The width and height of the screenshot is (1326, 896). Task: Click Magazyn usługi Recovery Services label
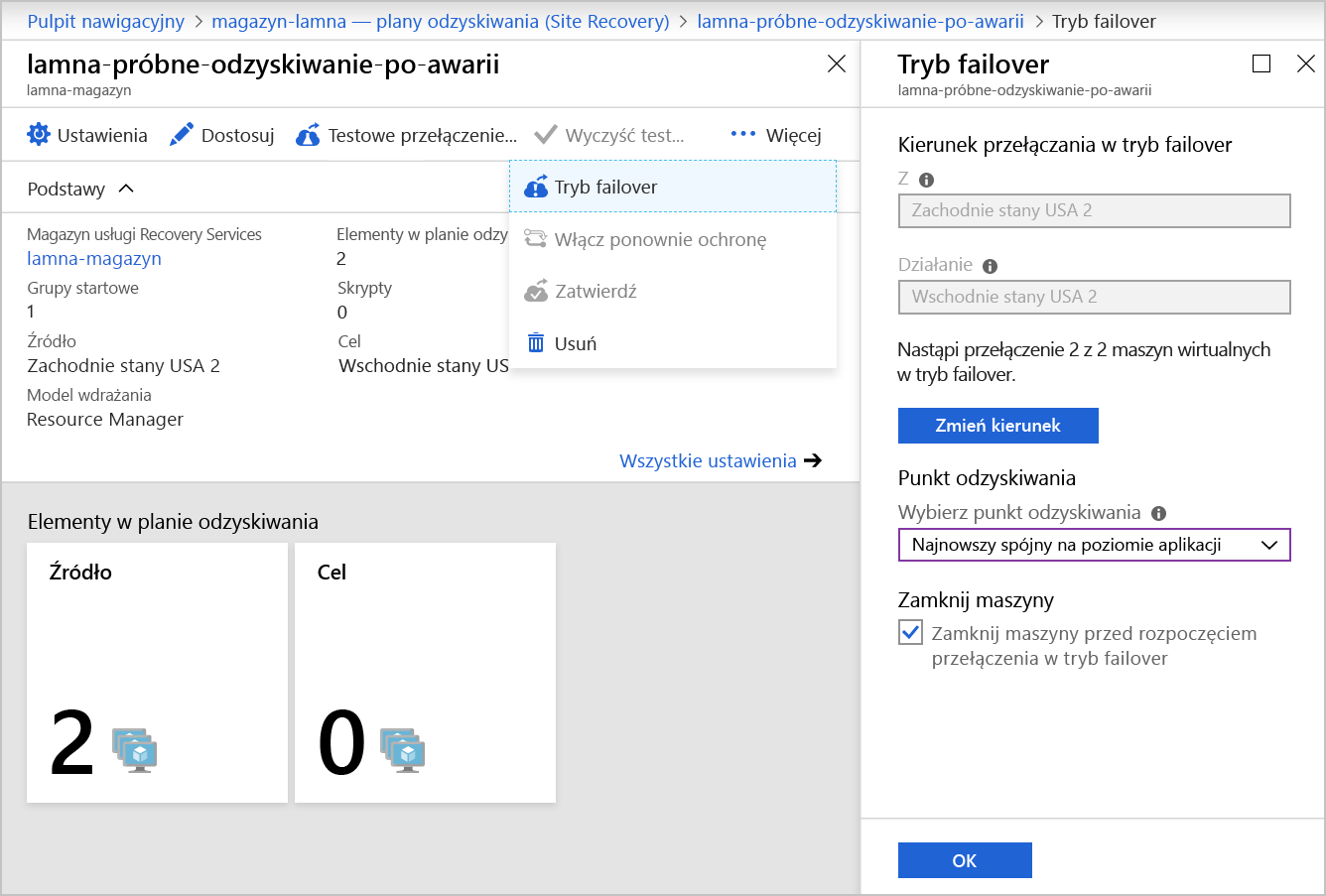(144, 234)
